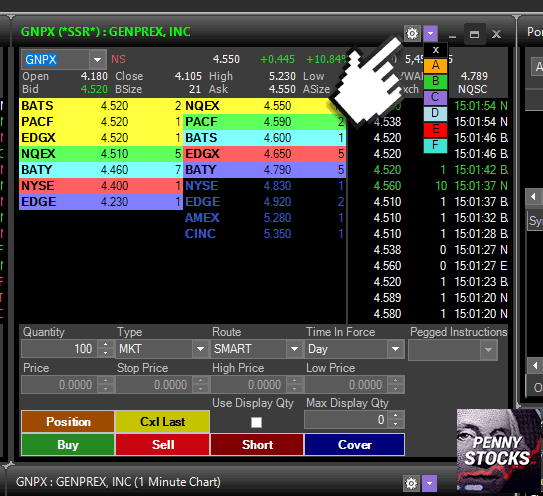Click purple link arrow on the 1 Minute Chart

pyautogui.click(x=429, y=483)
